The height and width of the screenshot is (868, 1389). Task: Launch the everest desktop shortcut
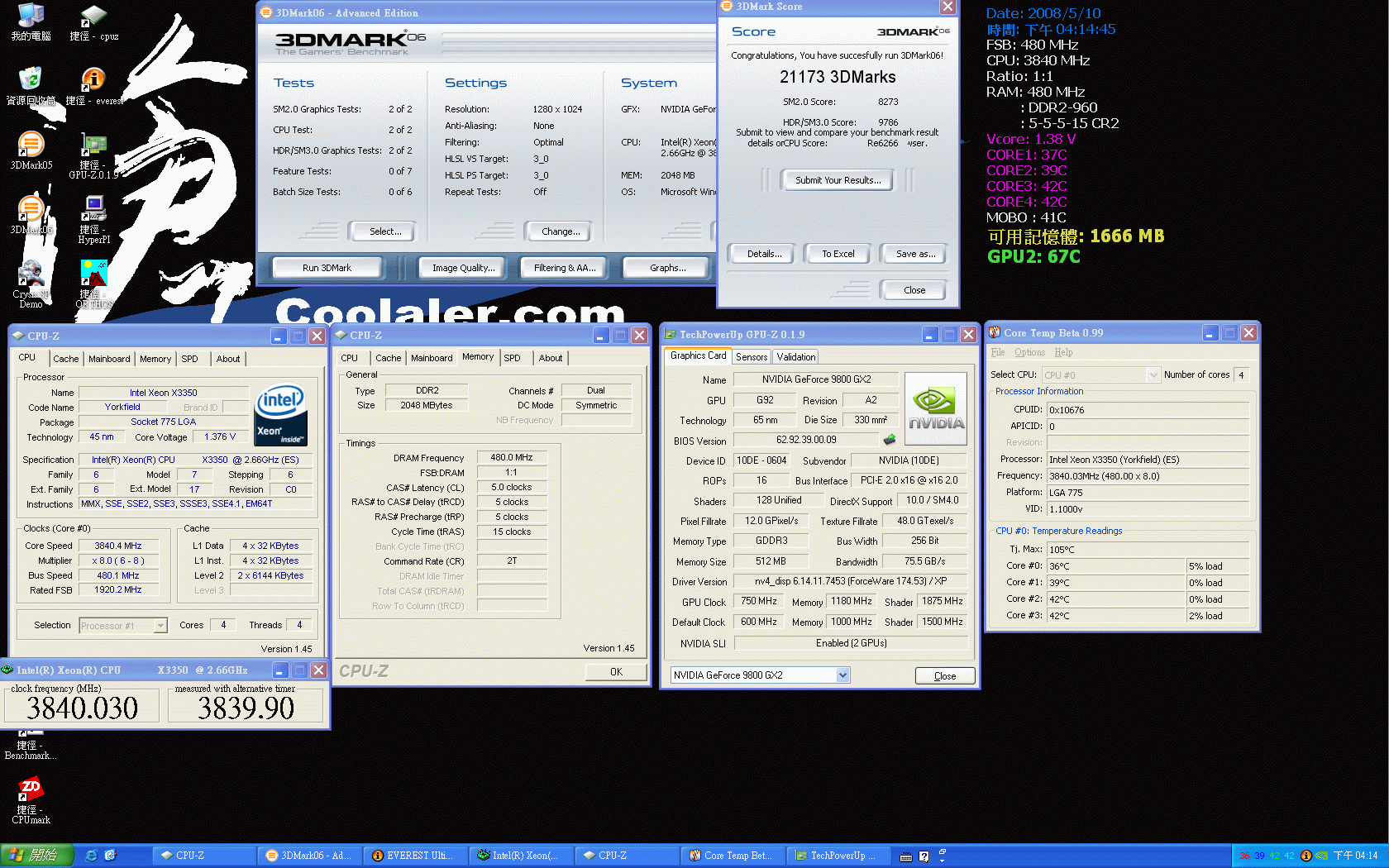tap(93, 86)
